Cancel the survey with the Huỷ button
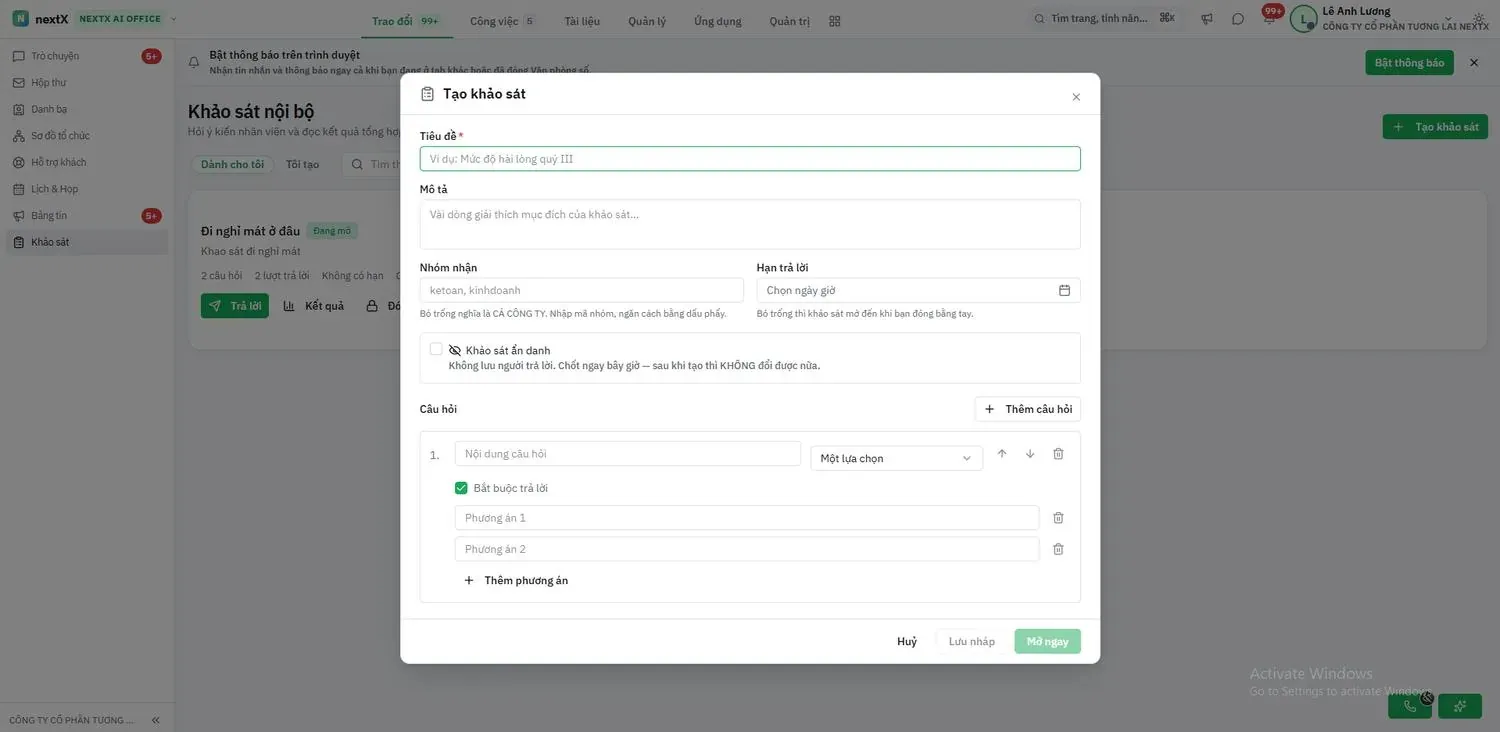 pos(907,641)
